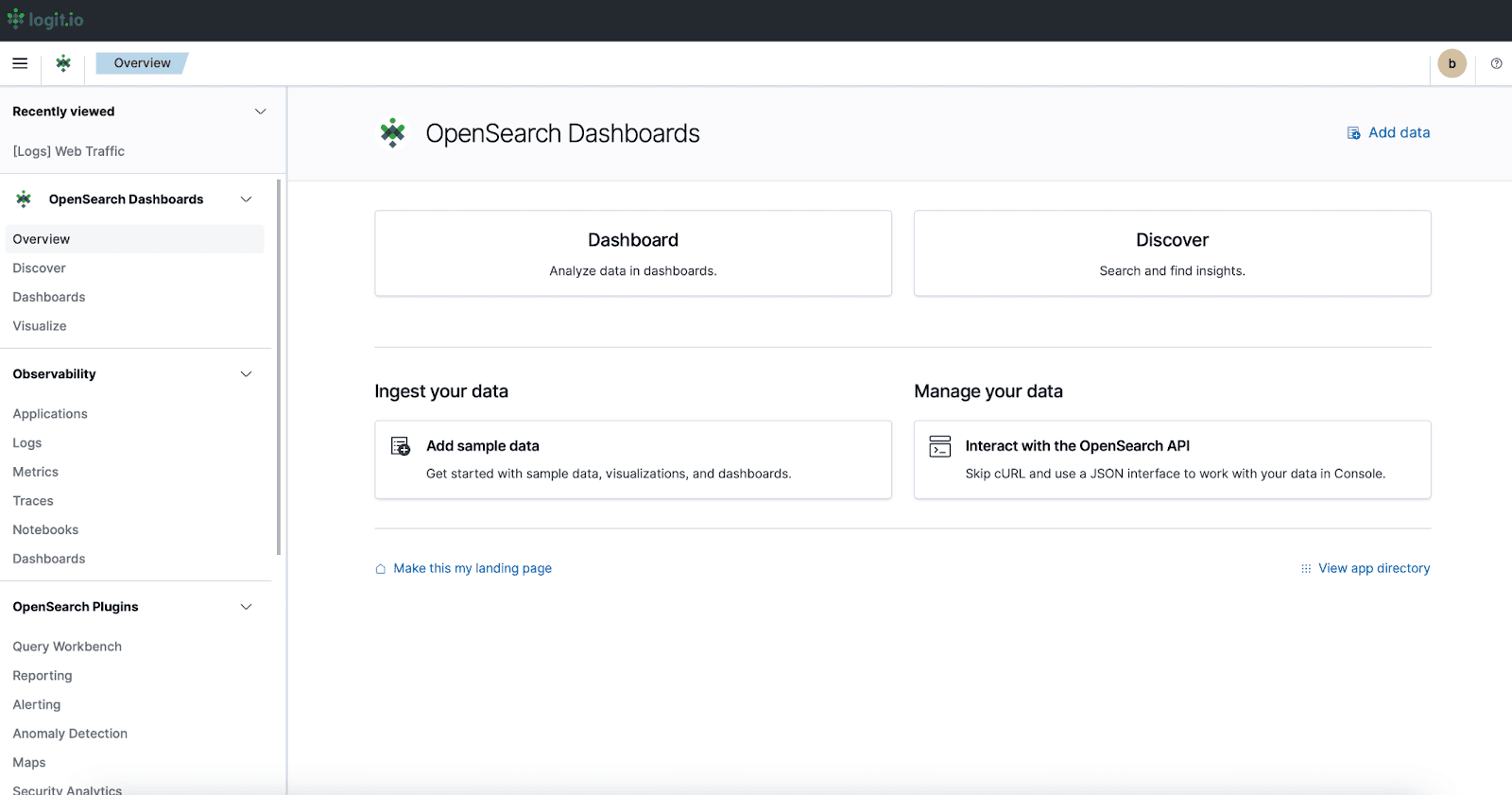Image resolution: width=1512 pixels, height=795 pixels.
Task: Collapse the OpenSearch Plugins section chevron
Action: pyautogui.click(x=247, y=607)
